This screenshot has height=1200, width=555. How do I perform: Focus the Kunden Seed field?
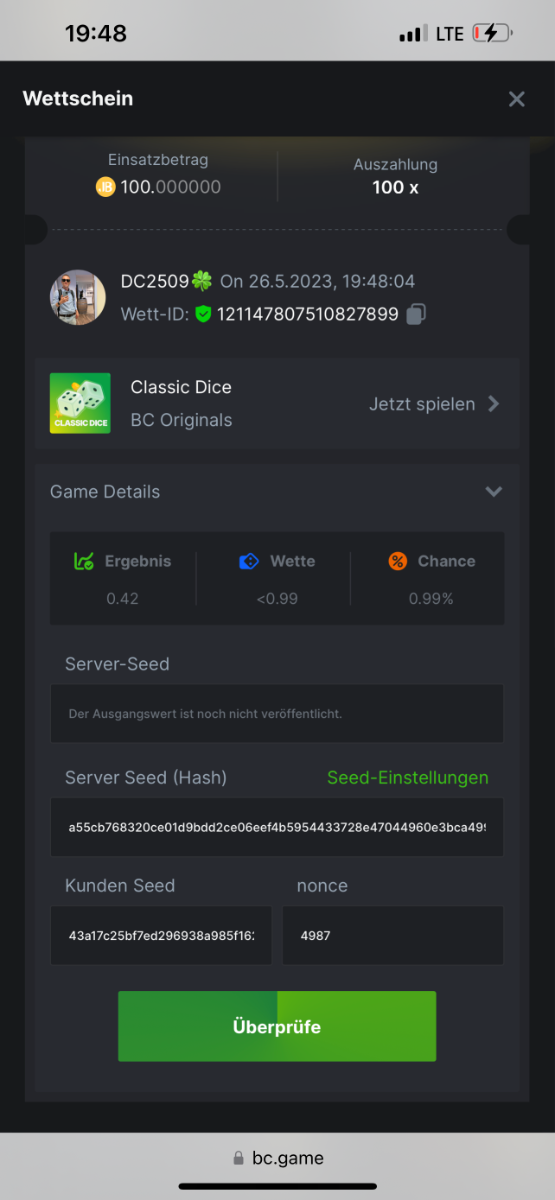pyautogui.click(x=161, y=935)
